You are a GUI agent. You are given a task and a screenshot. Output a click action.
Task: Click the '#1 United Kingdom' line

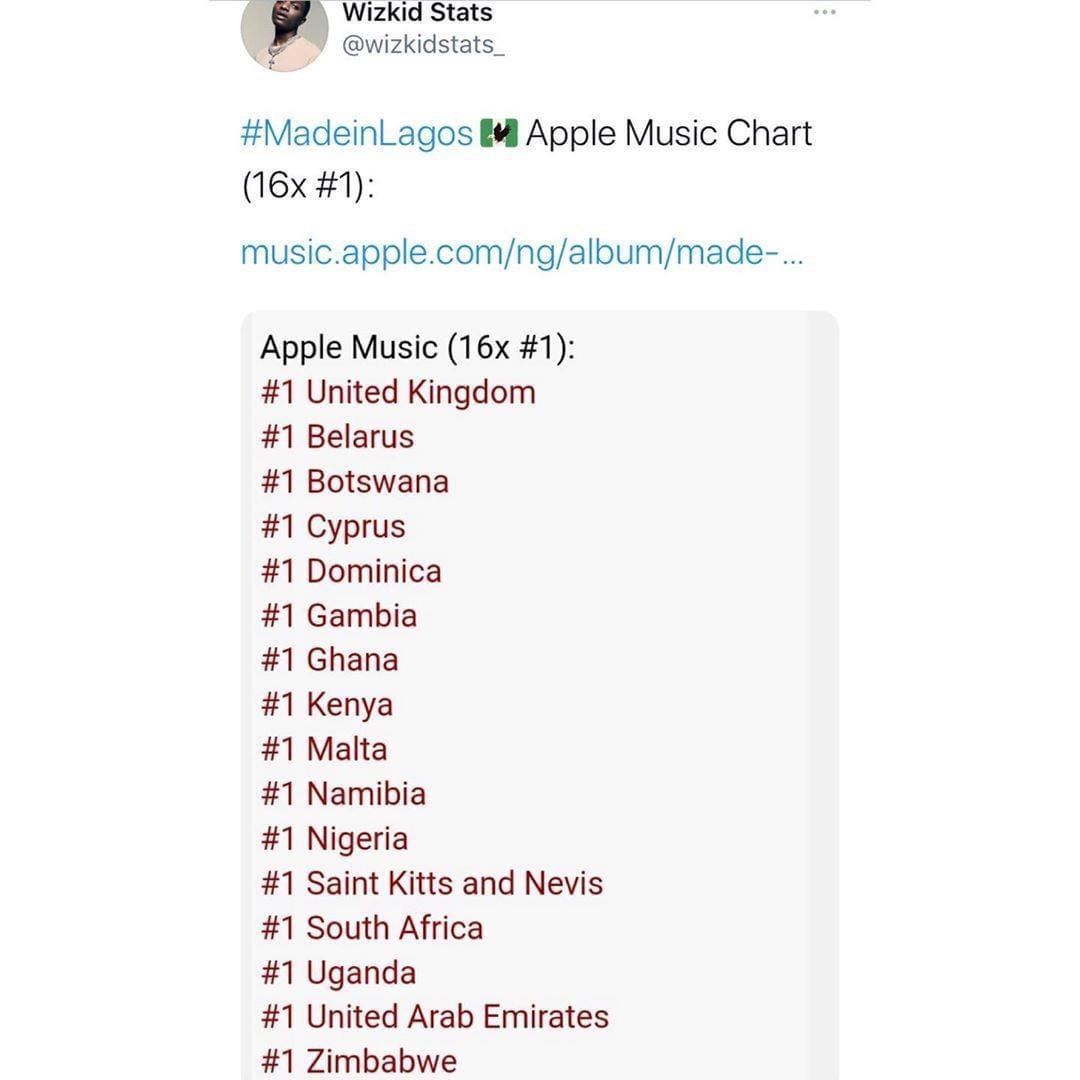tap(398, 392)
